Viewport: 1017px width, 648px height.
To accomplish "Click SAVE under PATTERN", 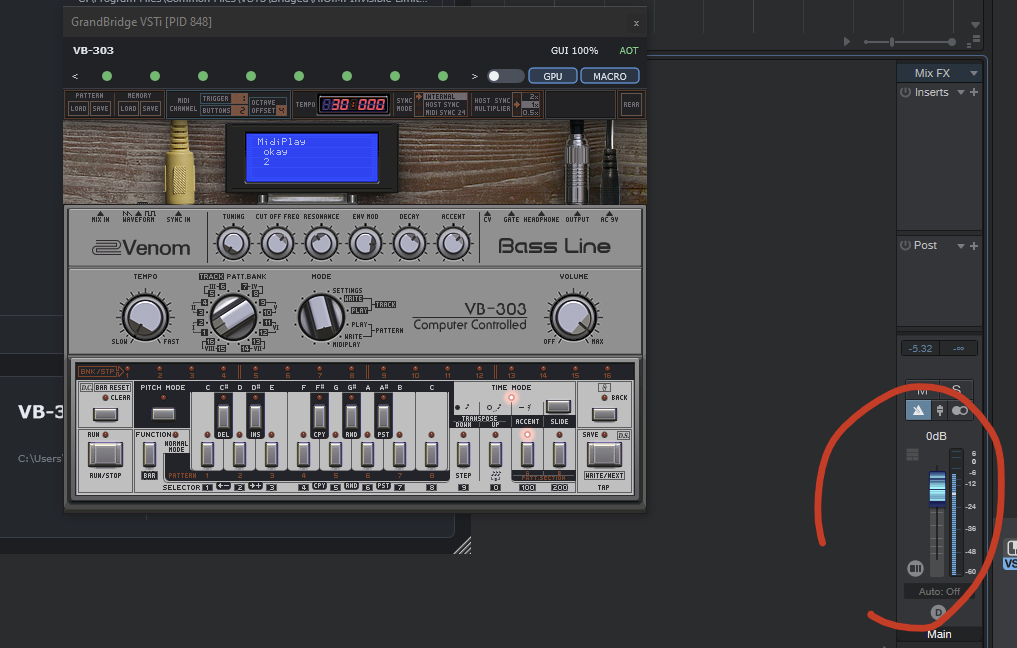I will click(x=100, y=109).
